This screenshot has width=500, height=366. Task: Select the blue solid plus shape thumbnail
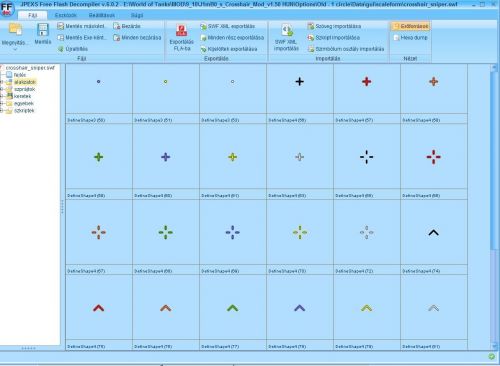166,157
